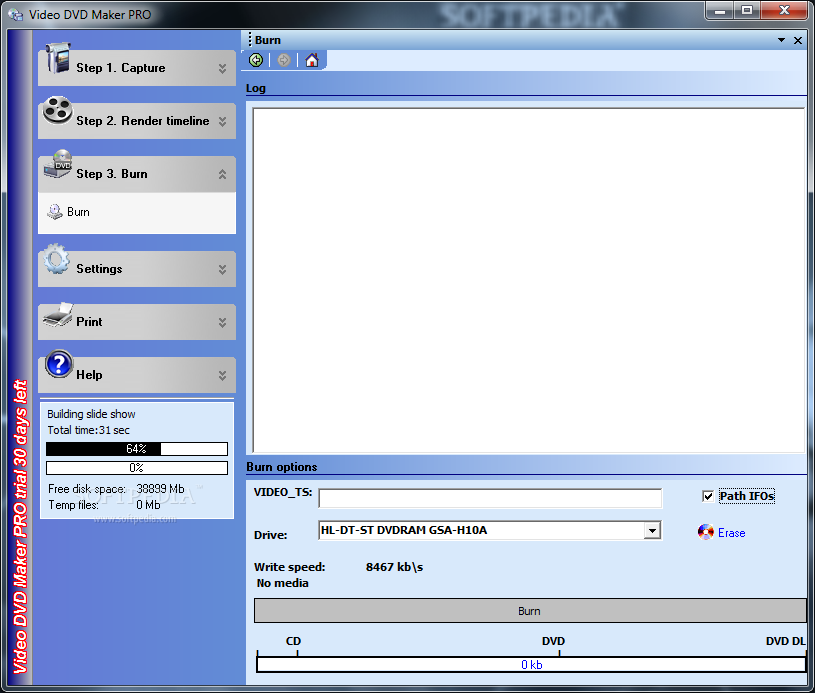Click the 0 kb disc capacity bar
The image size is (815, 693).
click(531, 664)
